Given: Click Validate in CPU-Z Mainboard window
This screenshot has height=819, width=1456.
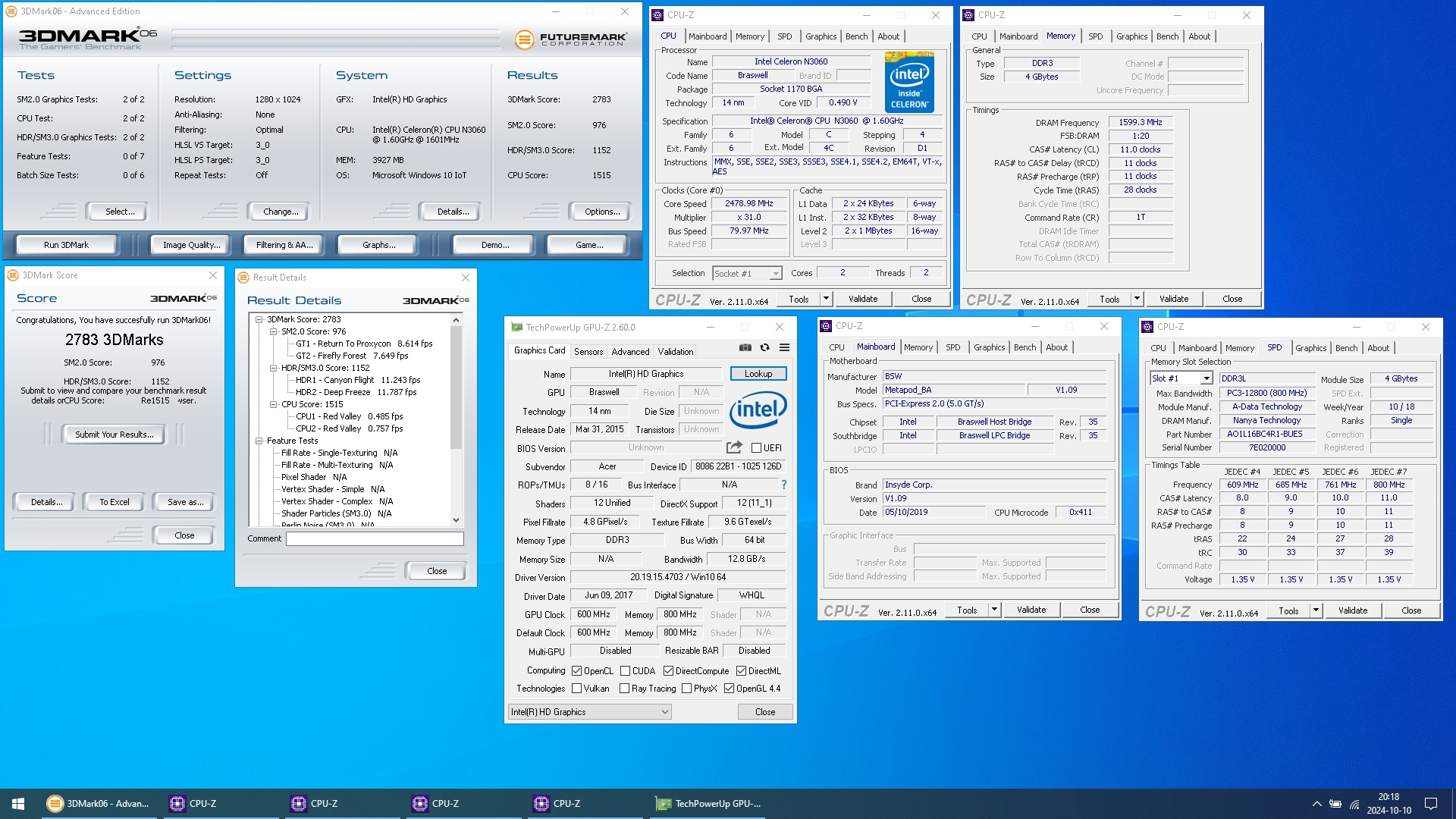Looking at the screenshot, I should click(1031, 610).
